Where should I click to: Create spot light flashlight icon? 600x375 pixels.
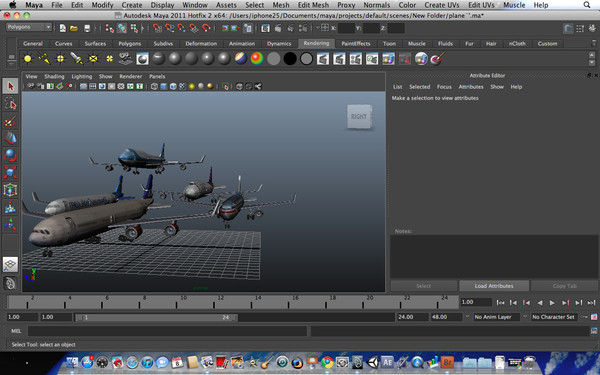pyautogui.click(x=77, y=59)
